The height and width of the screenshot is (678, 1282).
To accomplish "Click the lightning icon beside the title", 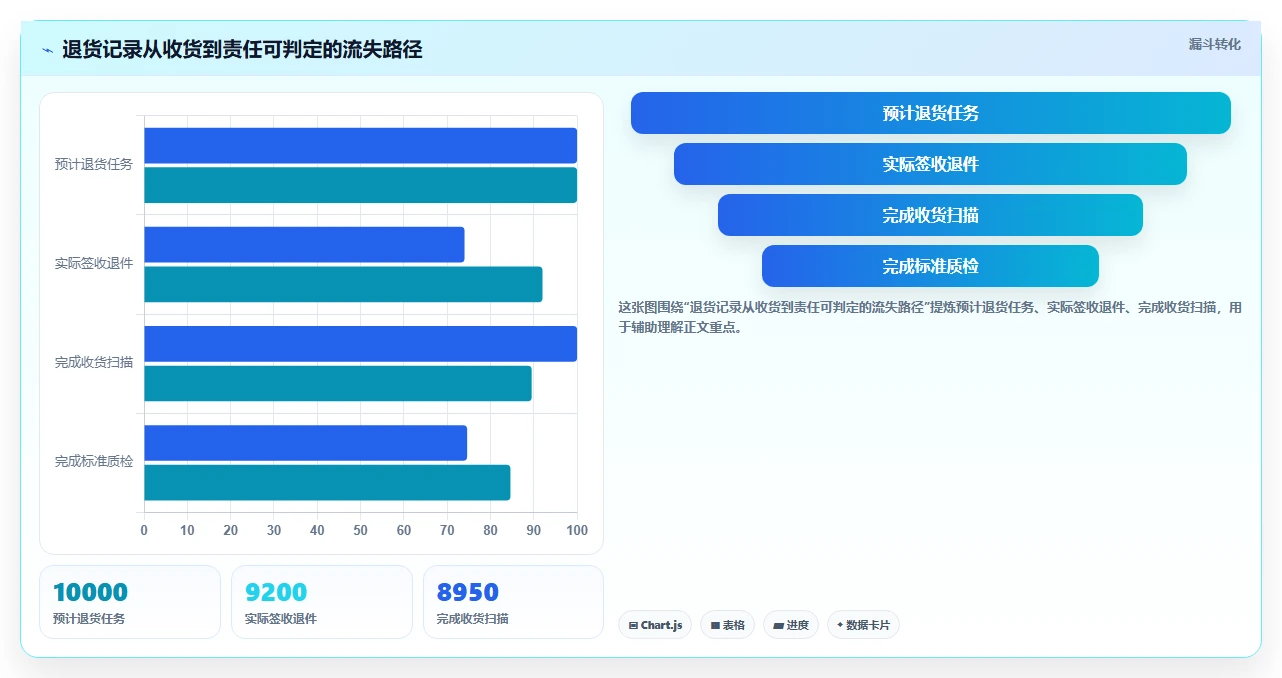I will pos(47,50).
